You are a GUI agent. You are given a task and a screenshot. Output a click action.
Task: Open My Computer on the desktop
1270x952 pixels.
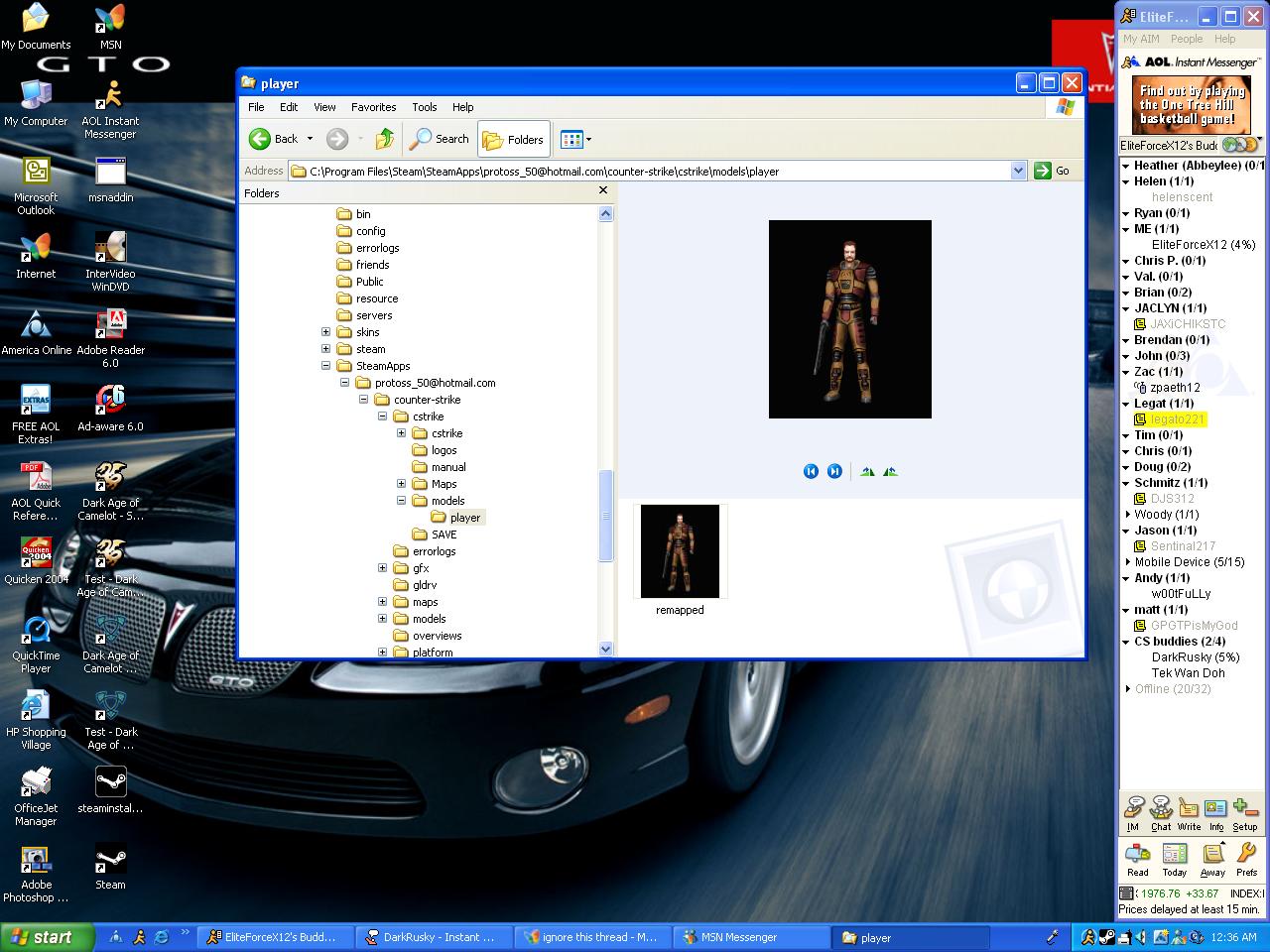tap(36, 103)
